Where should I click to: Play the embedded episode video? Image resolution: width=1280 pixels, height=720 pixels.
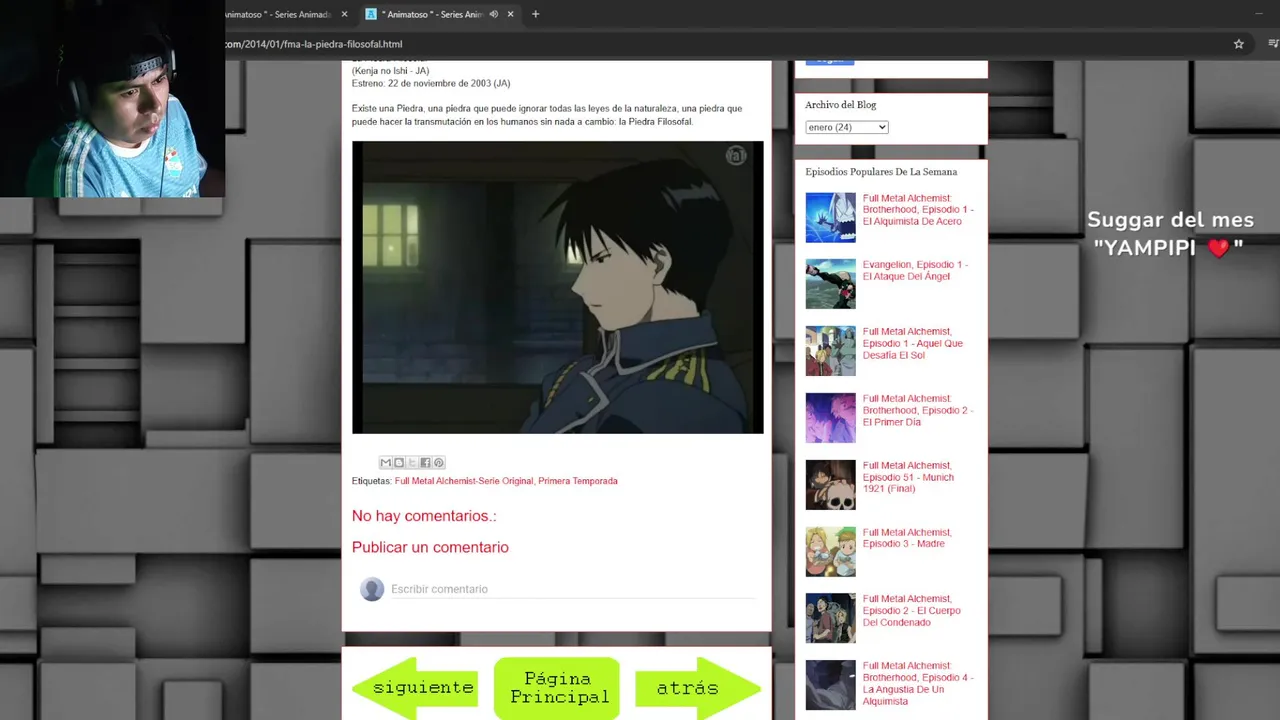557,287
